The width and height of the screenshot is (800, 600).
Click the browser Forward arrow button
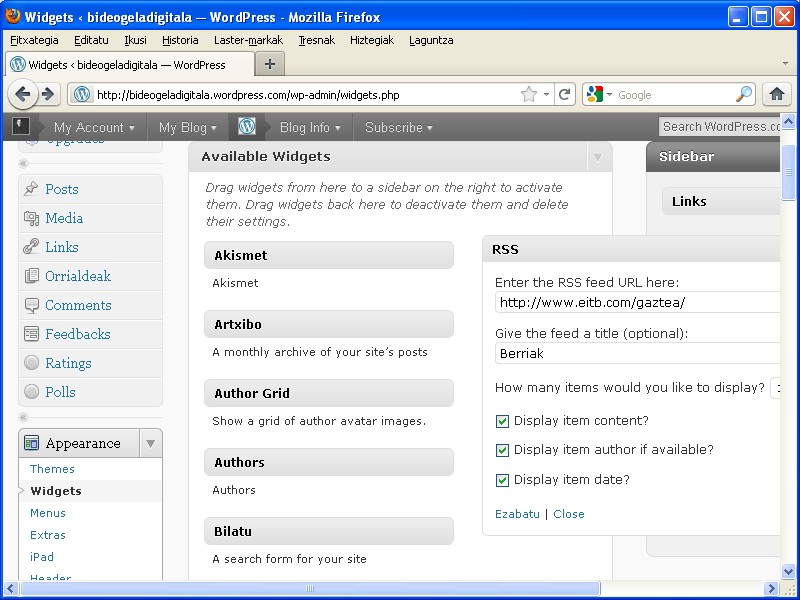[48, 94]
